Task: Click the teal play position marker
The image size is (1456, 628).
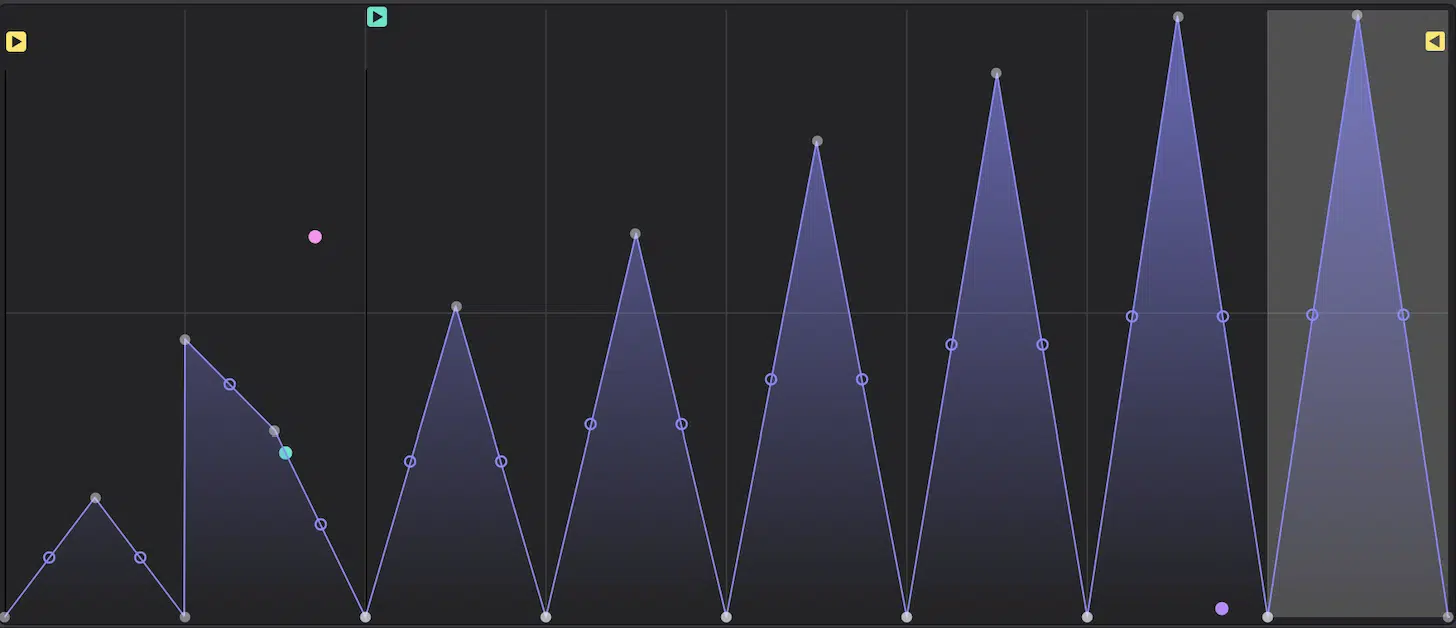Action: point(377,16)
